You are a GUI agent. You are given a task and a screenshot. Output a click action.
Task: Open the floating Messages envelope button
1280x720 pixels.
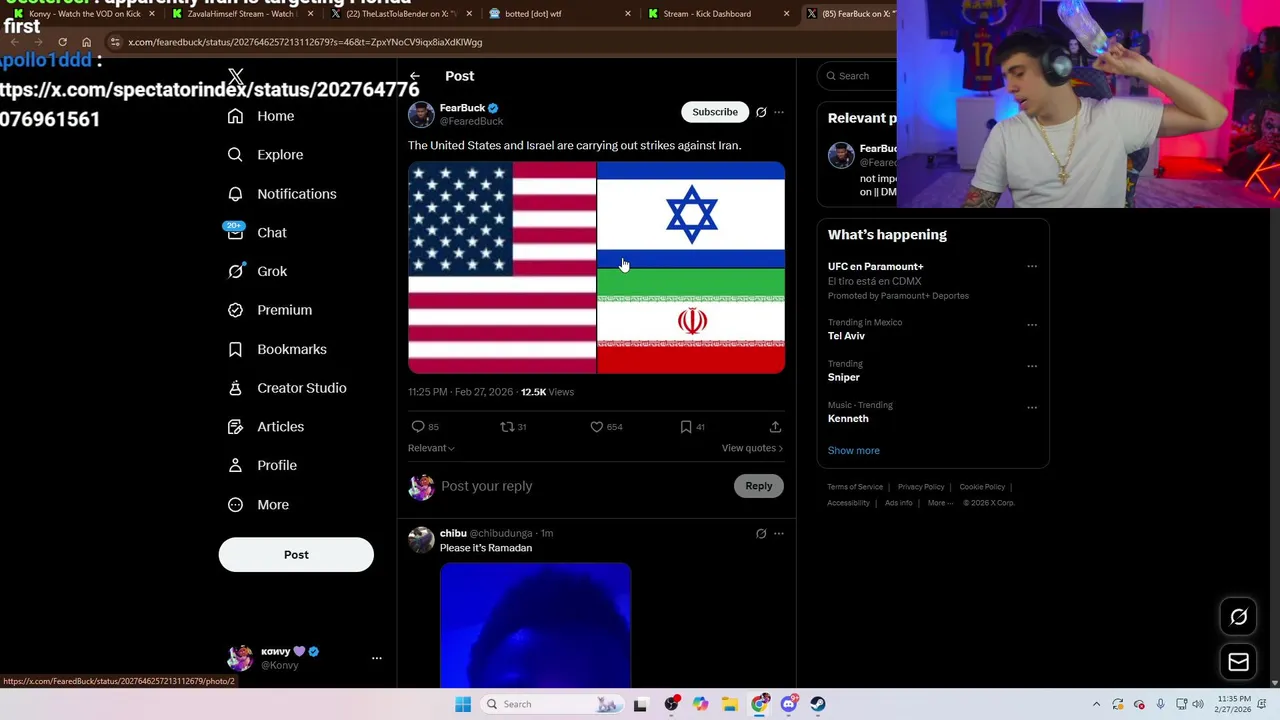pyautogui.click(x=1238, y=662)
